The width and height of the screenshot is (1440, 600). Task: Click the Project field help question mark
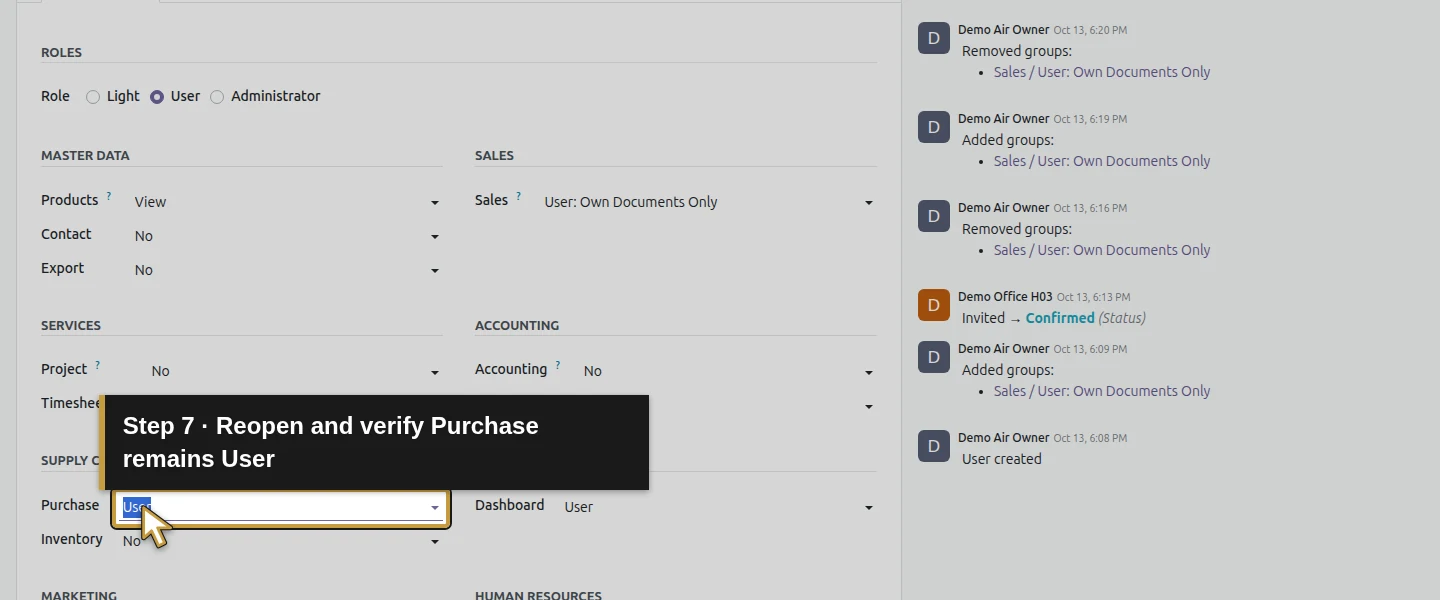point(98,365)
